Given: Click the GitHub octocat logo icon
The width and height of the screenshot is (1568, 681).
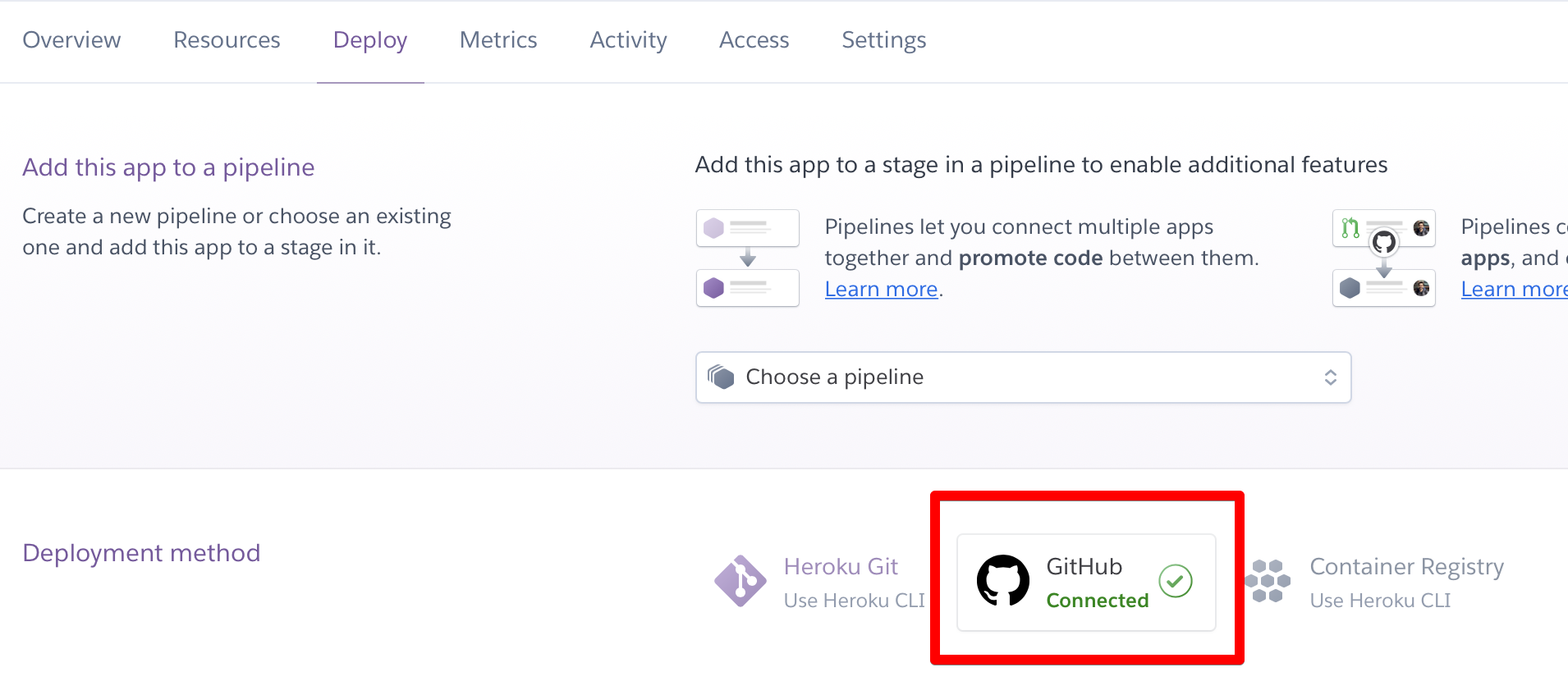Looking at the screenshot, I should tap(1002, 581).
